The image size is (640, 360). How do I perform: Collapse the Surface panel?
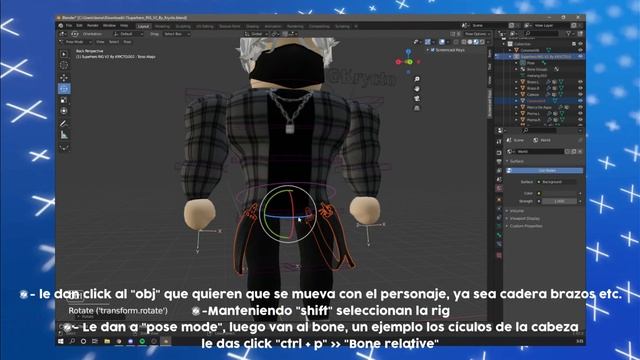click(516, 161)
